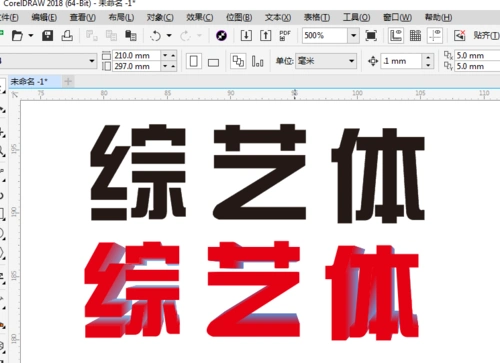Select Portrait page orientation

click(x=194, y=61)
